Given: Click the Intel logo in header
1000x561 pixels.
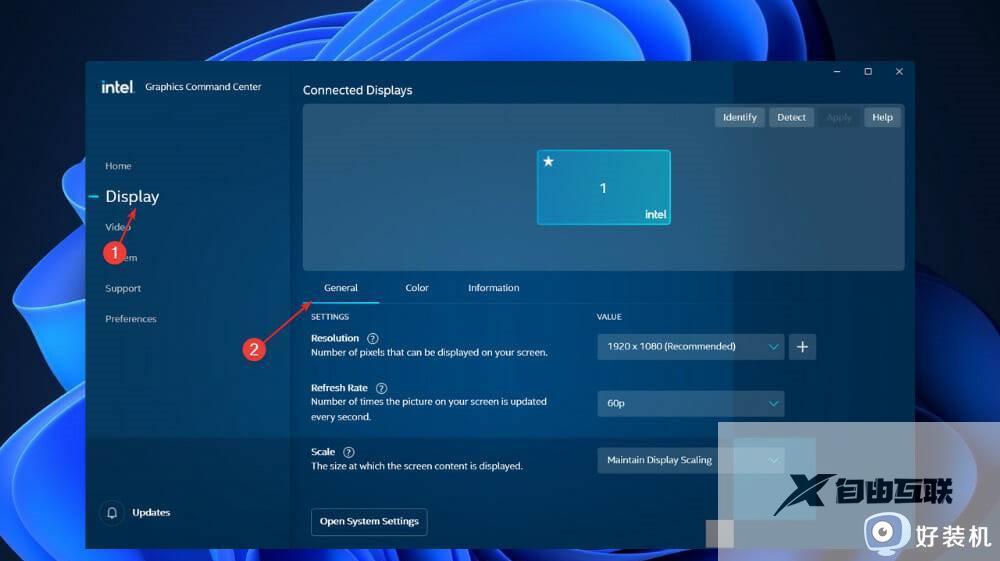Looking at the screenshot, I should click(117, 87).
